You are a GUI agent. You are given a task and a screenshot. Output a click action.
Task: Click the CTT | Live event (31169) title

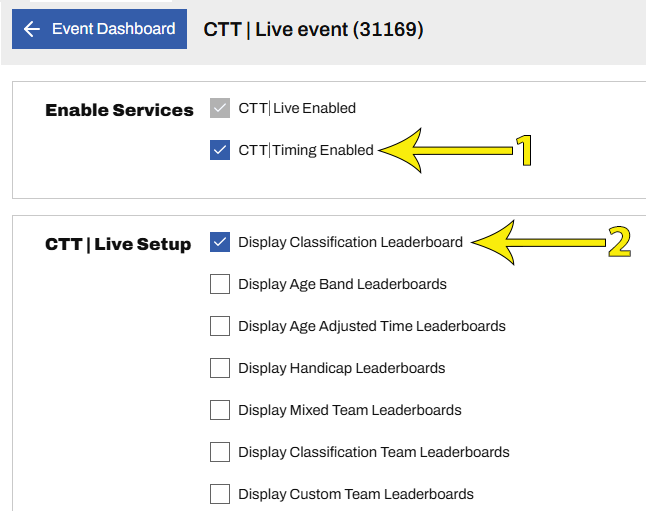[x=313, y=30]
